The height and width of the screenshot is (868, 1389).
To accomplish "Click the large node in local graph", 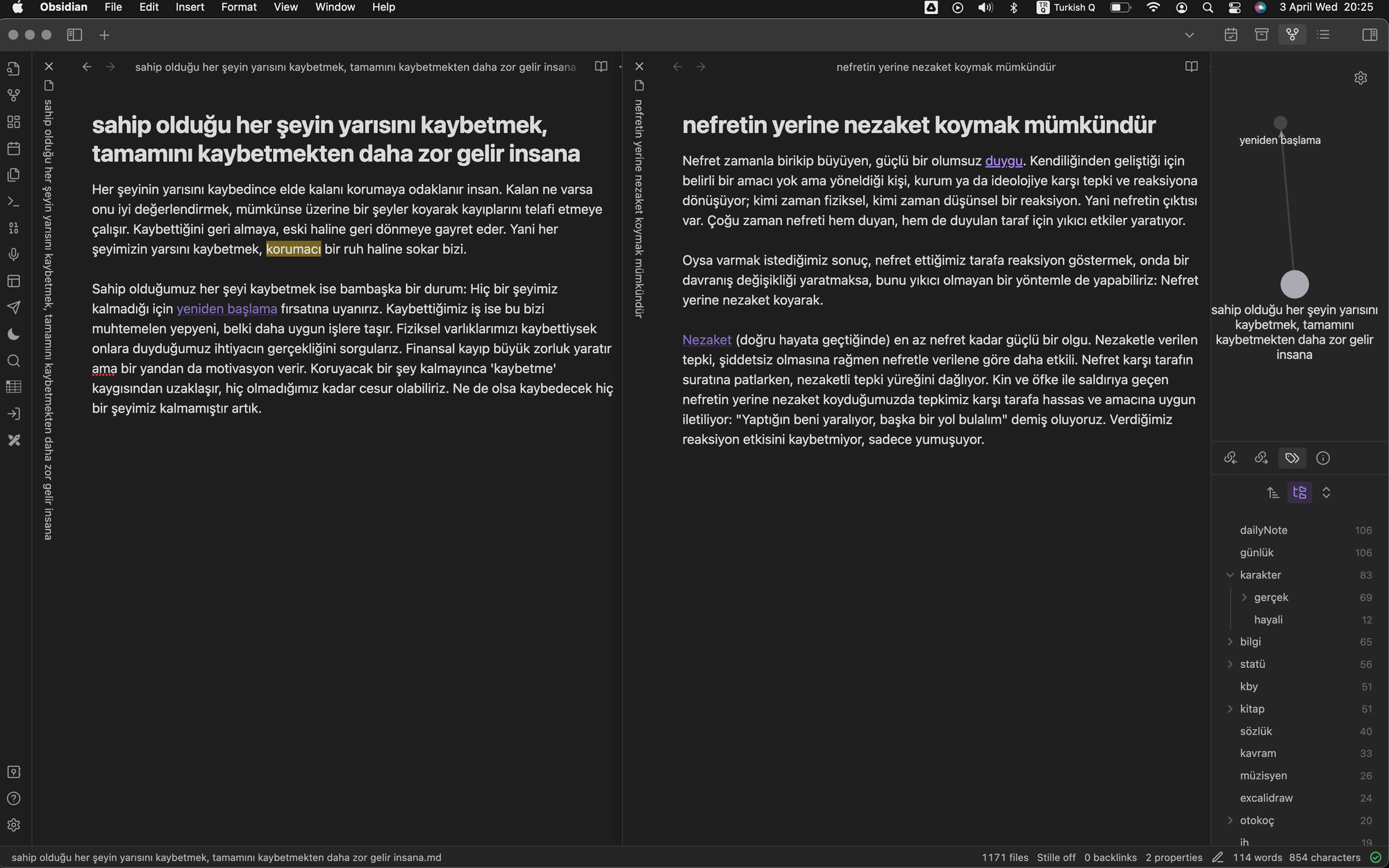I will (x=1294, y=284).
